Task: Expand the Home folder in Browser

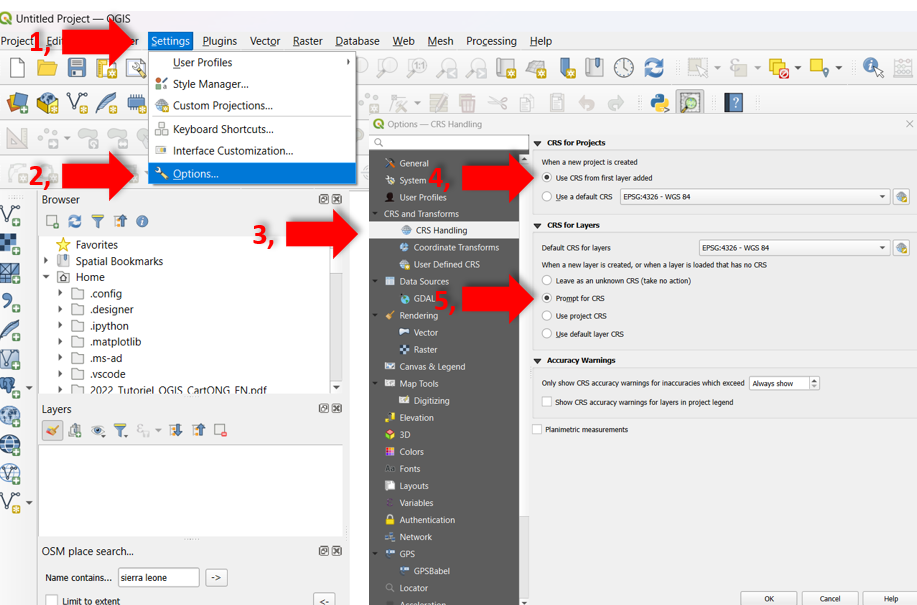Action: 46,277
